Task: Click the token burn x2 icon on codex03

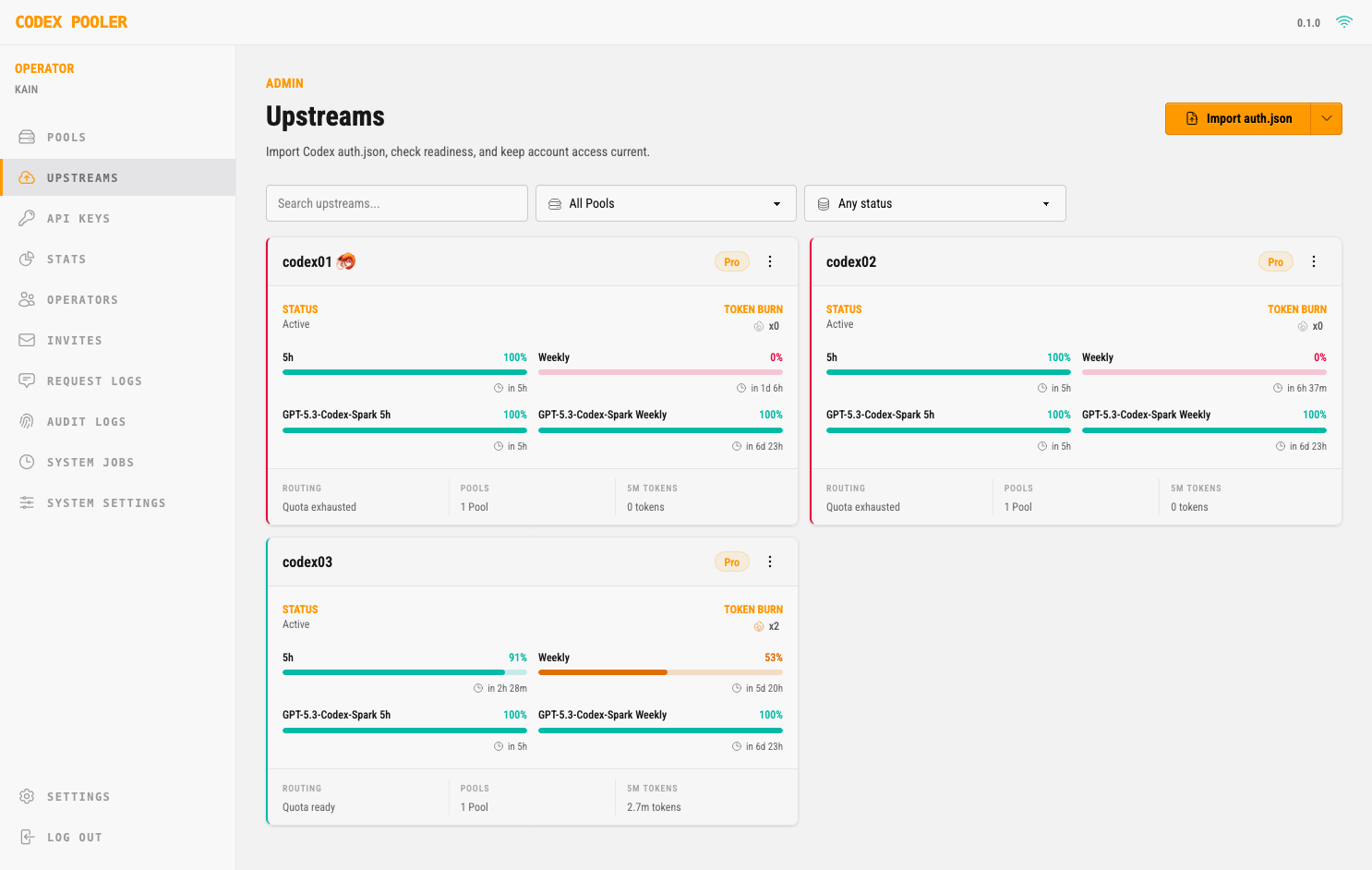Action: tap(759, 626)
